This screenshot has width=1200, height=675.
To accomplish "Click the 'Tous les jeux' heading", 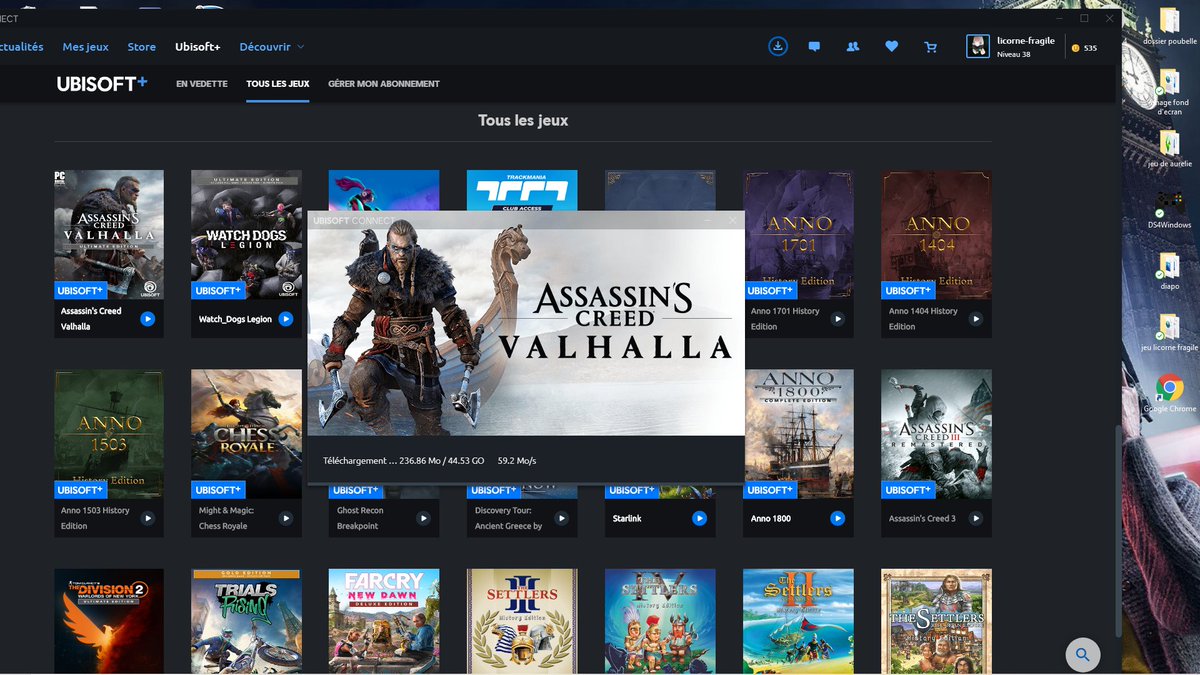I will pyautogui.click(x=523, y=120).
